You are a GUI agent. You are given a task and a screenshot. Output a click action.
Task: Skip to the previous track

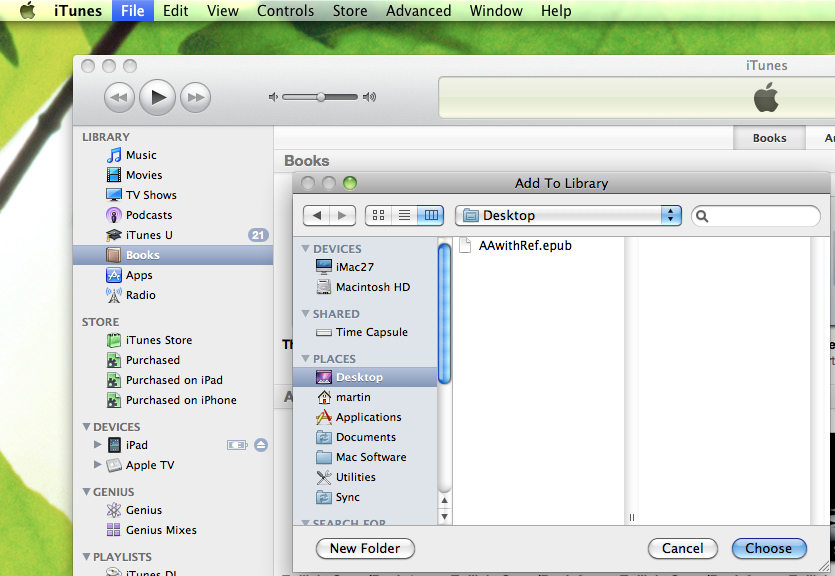point(119,97)
